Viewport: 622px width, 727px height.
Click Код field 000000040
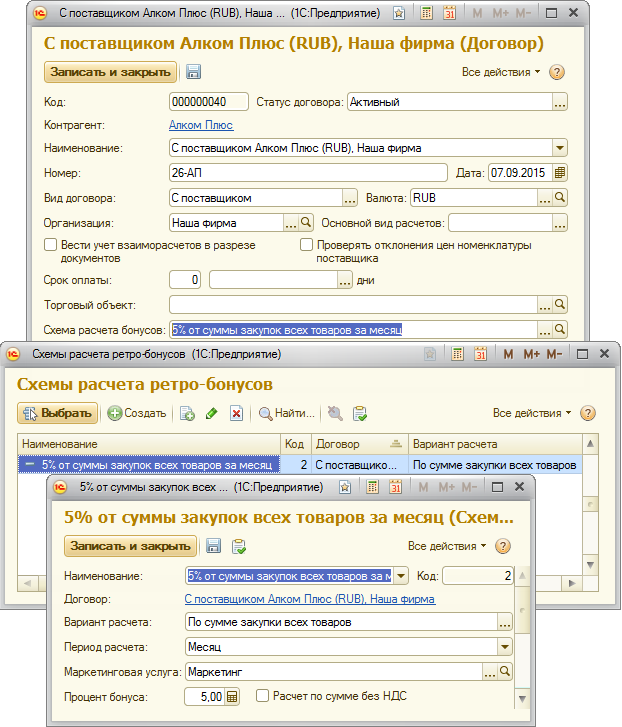(209, 102)
